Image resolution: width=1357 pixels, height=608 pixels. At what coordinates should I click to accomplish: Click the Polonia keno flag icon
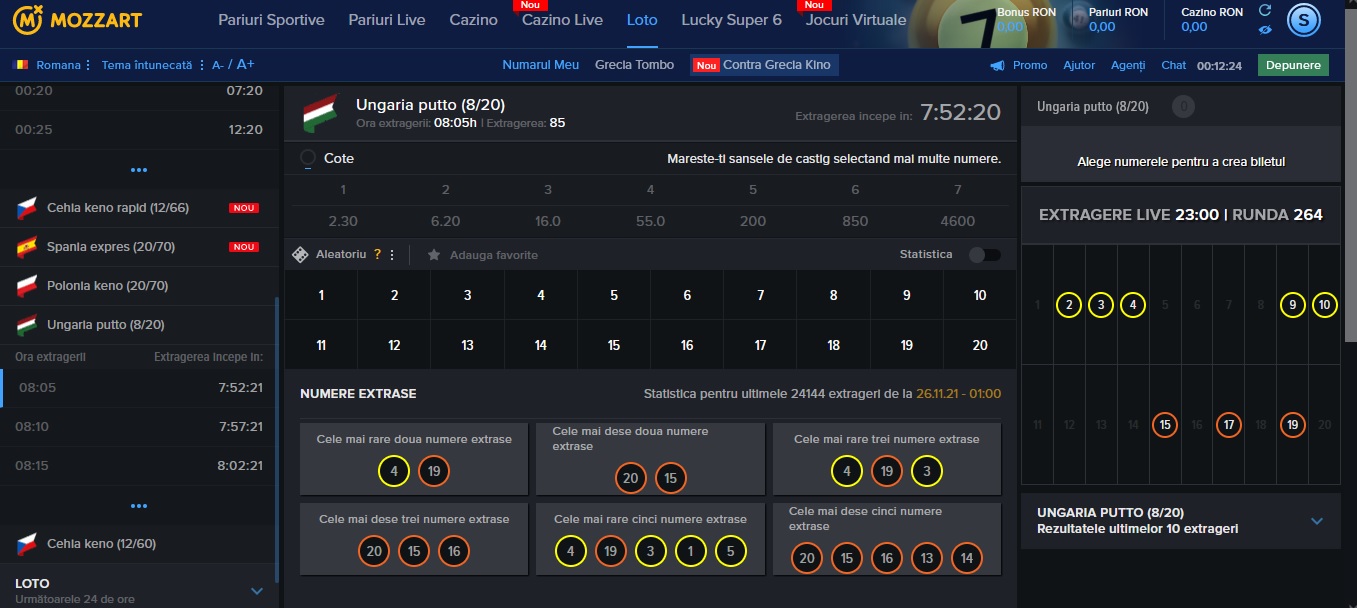pyautogui.click(x=27, y=286)
